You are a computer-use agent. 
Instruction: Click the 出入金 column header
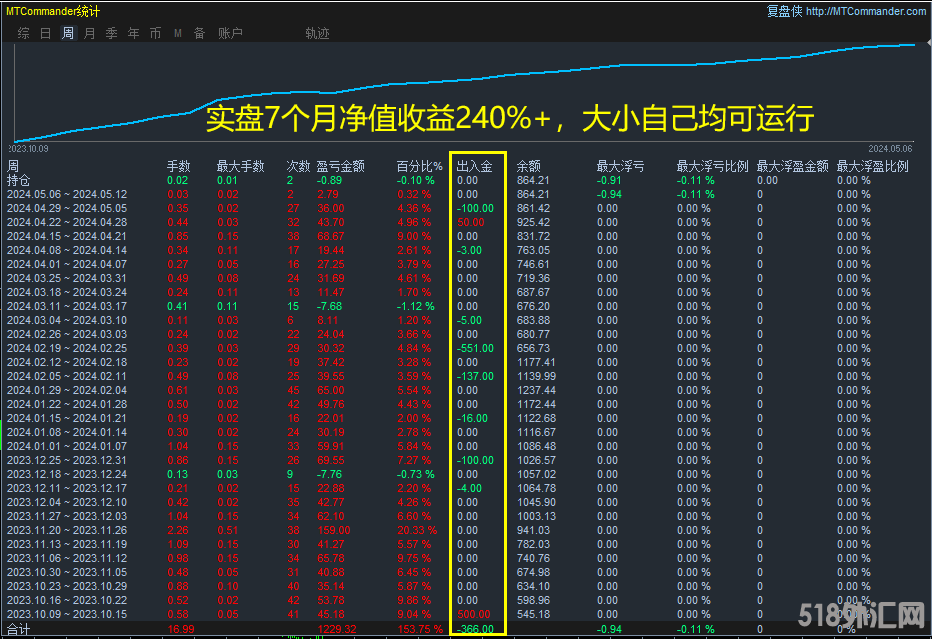click(x=474, y=166)
